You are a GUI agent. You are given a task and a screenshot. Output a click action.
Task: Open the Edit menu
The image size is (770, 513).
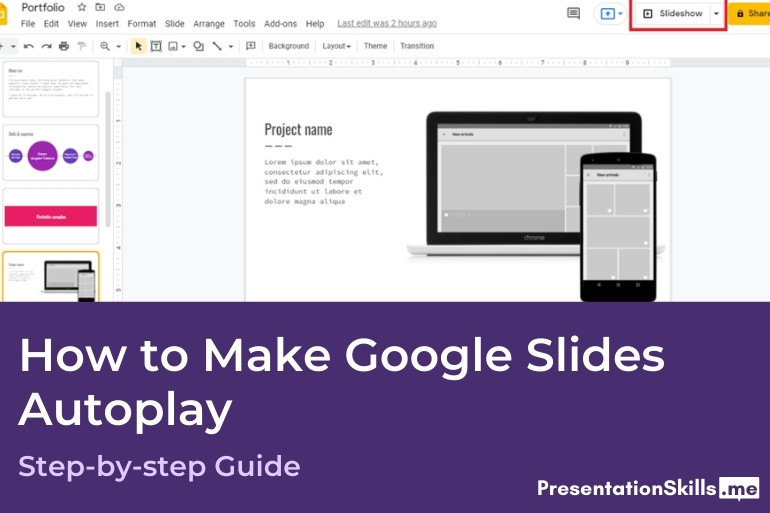click(x=51, y=24)
